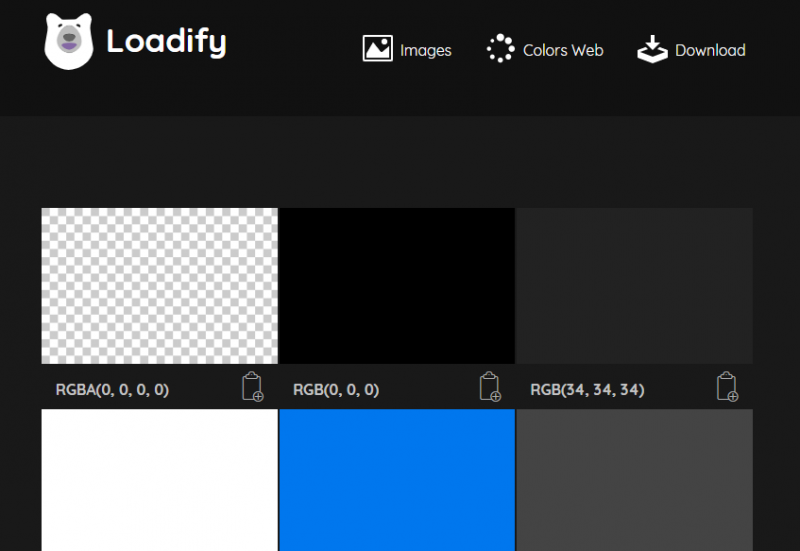Click the Images picture icon

click(x=377, y=49)
